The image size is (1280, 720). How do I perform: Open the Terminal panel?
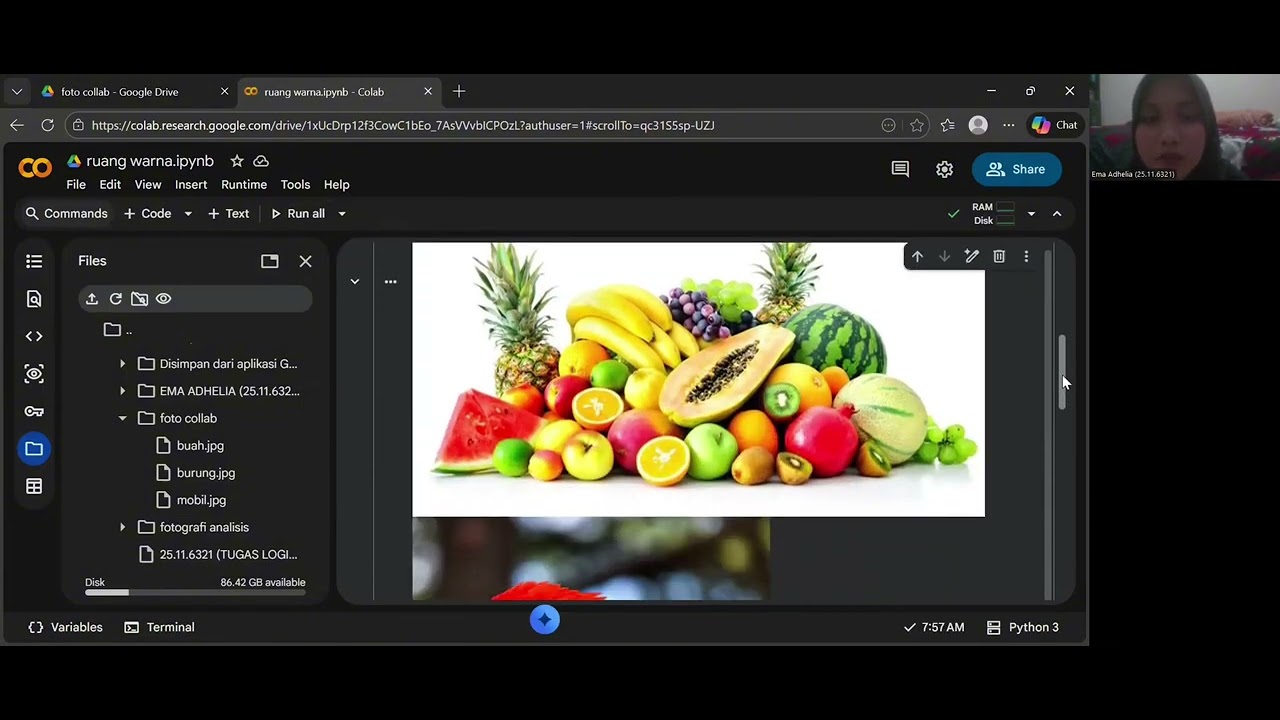pos(159,628)
